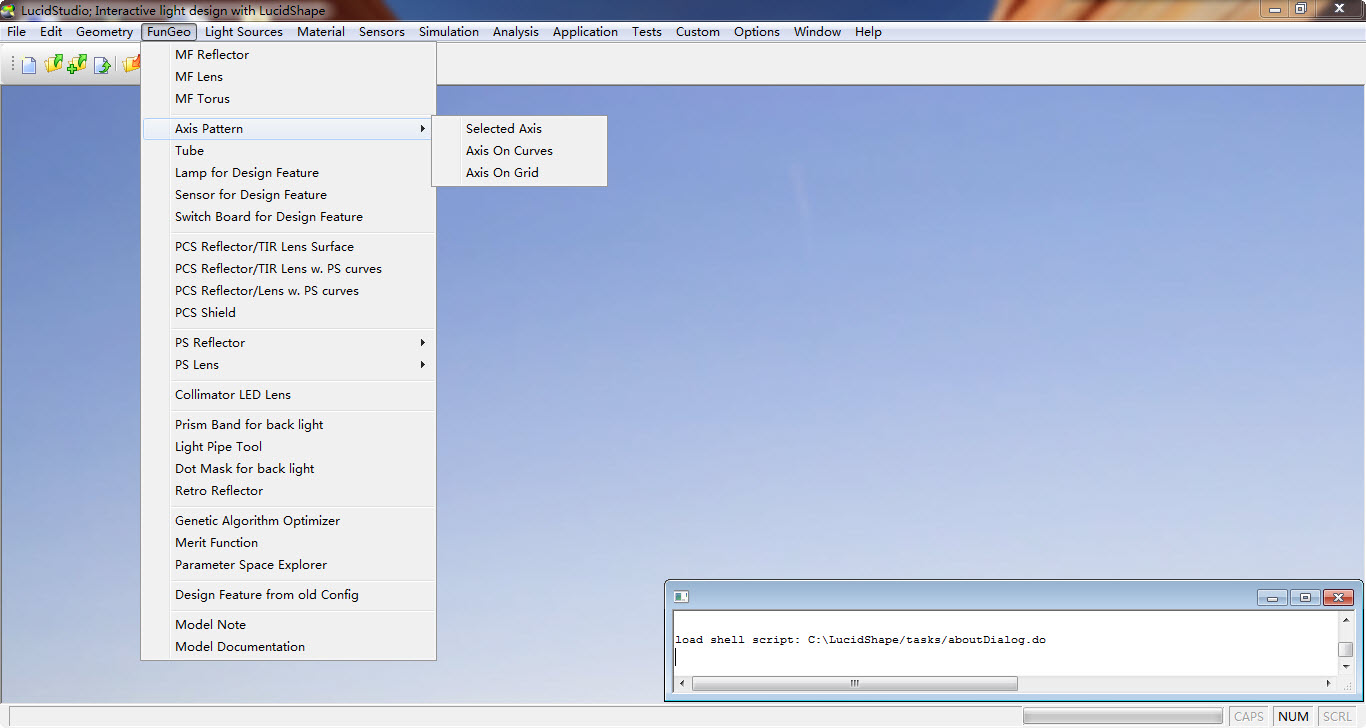Click the console horizontal scrollbar thumb
The image size is (1366, 728).
pyautogui.click(x=855, y=684)
